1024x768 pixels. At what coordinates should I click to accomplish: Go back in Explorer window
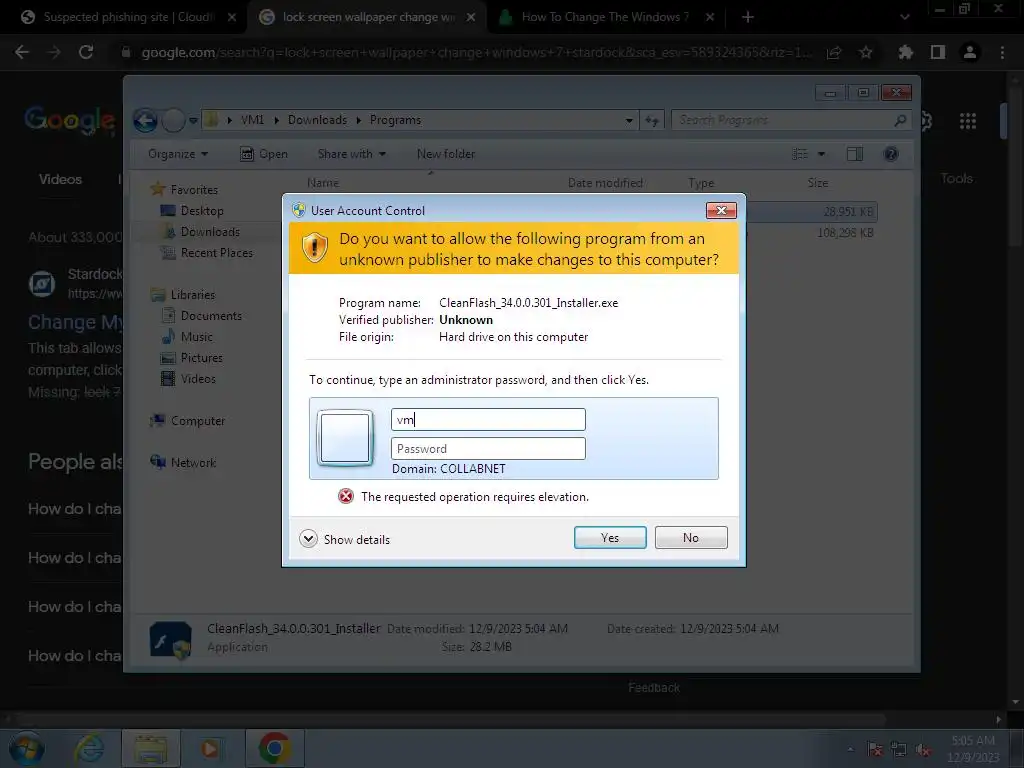pyautogui.click(x=145, y=120)
